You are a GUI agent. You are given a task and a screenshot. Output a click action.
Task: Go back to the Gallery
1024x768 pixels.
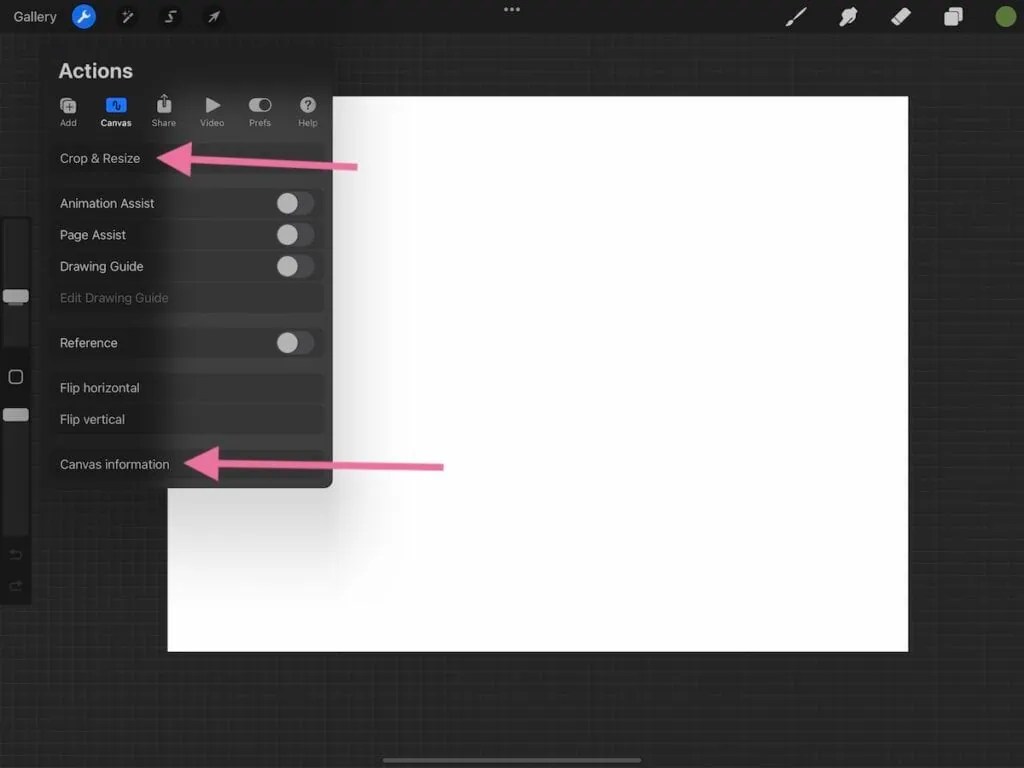(x=35, y=16)
